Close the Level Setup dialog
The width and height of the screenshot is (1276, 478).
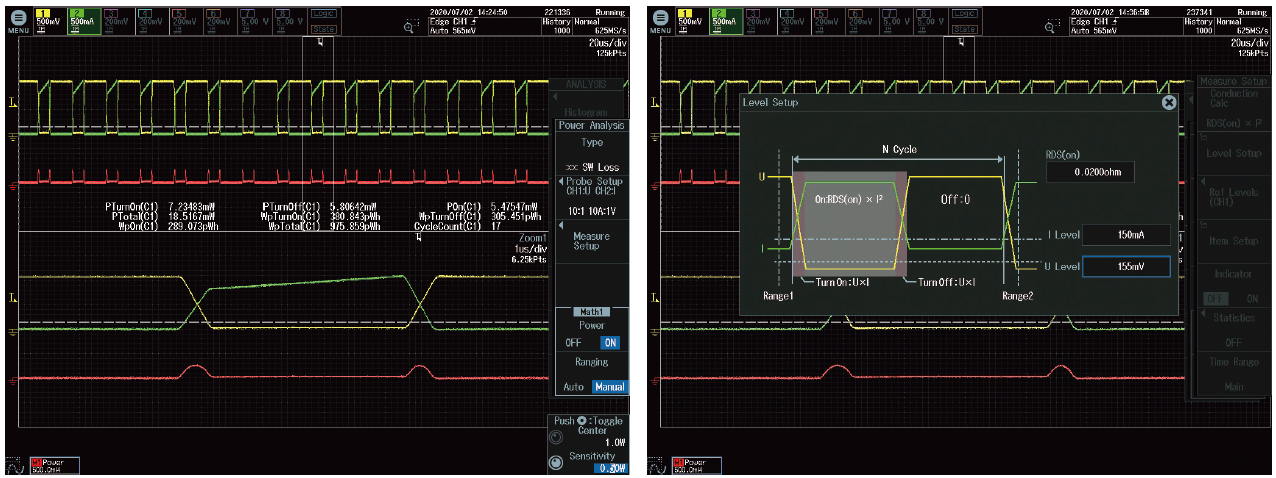pos(1168,102)
